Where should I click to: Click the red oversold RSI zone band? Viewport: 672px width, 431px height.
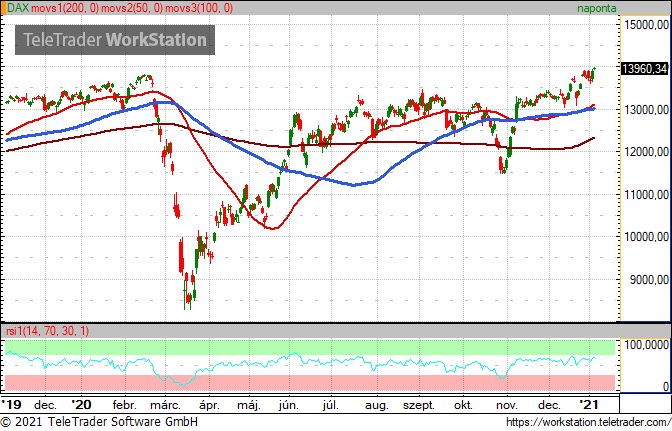(310, 383)
